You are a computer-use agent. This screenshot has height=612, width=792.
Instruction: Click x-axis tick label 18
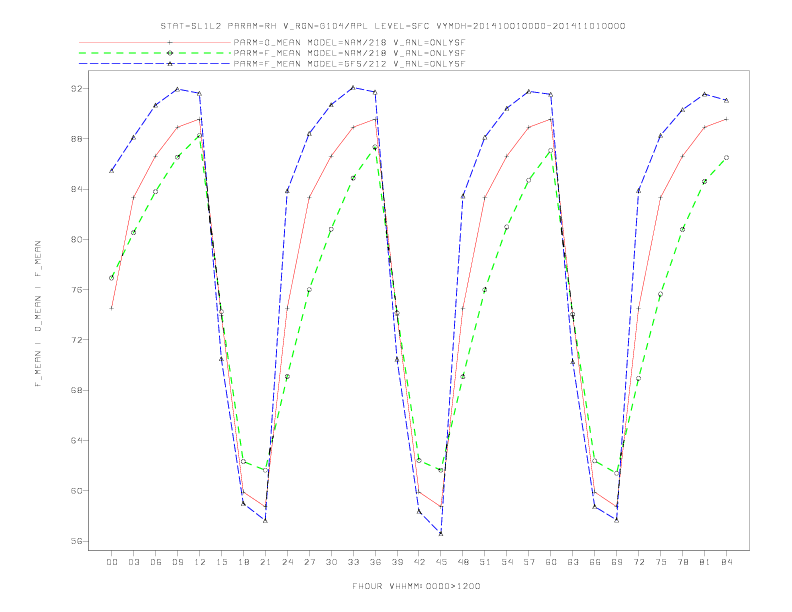point(243,562)
